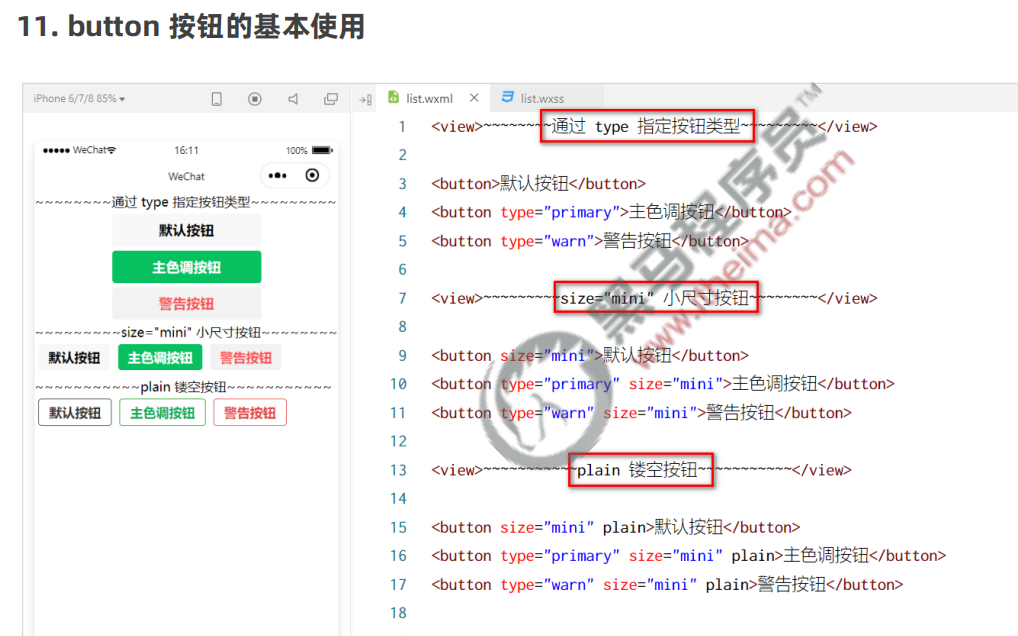Tap the mini green filled 主色调按钮
Screen dimensions: 1018x636
point(160,358)
